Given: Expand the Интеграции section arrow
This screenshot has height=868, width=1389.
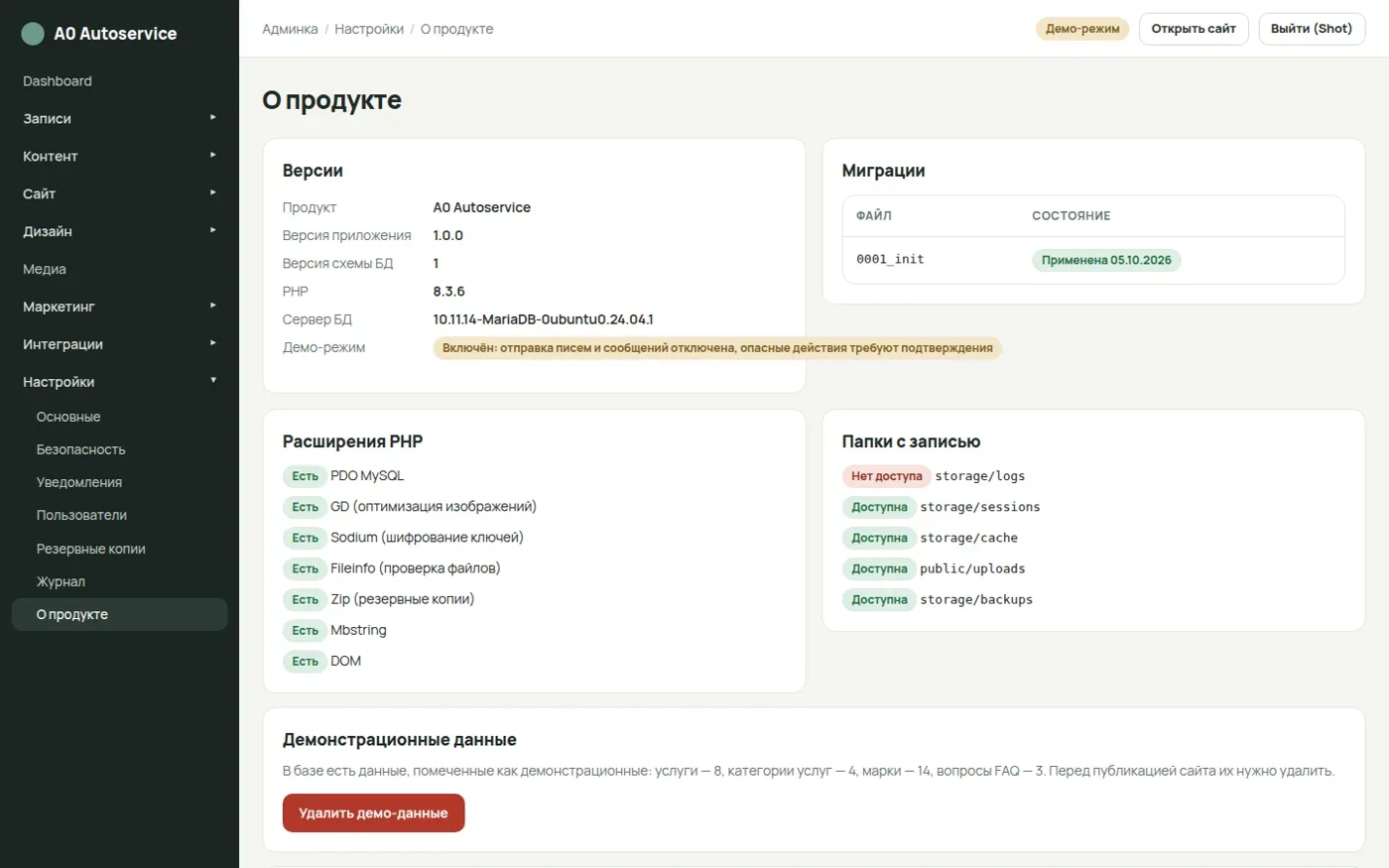Looking at the screenshot, I should (212, 344).
